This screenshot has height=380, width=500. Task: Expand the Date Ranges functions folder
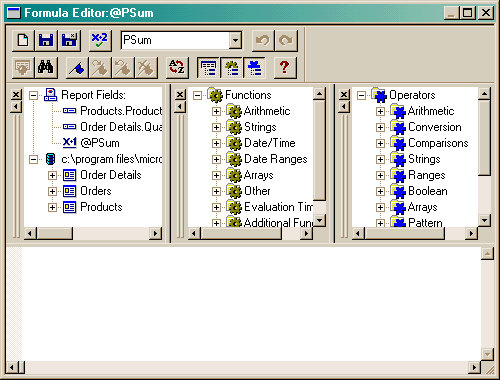[x=216, y=159]
